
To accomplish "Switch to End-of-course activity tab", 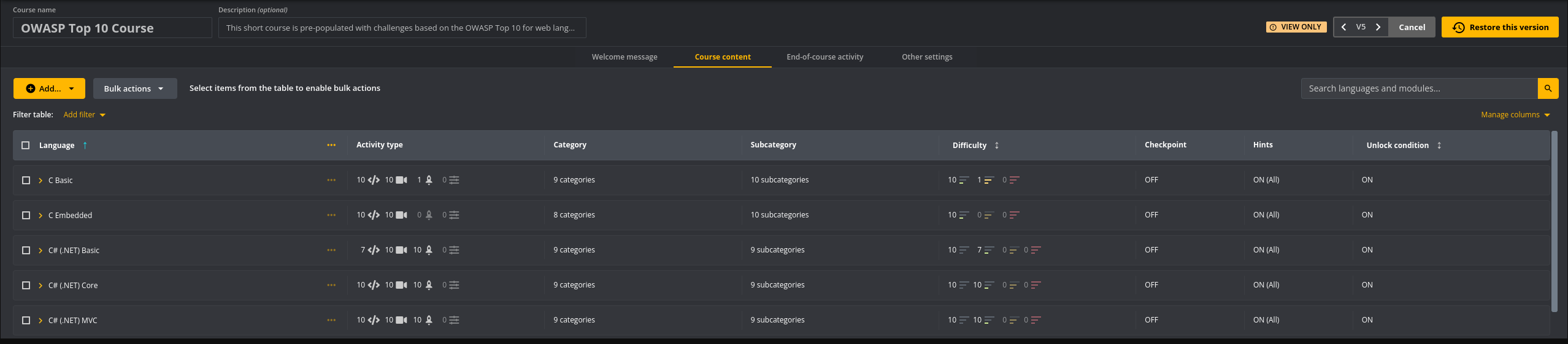I will [824, 57].
